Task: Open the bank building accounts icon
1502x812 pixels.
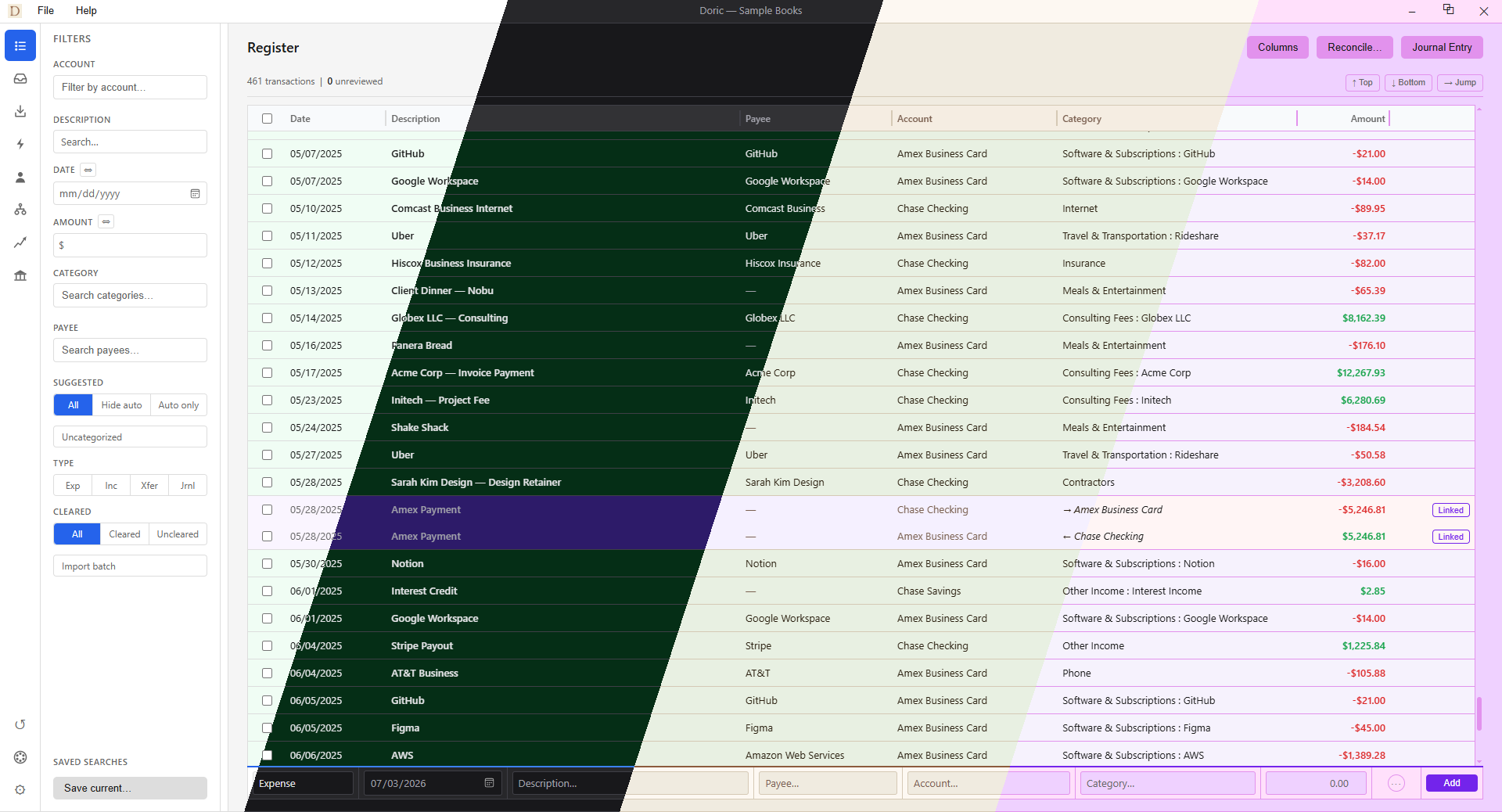Action: (20, 275)
